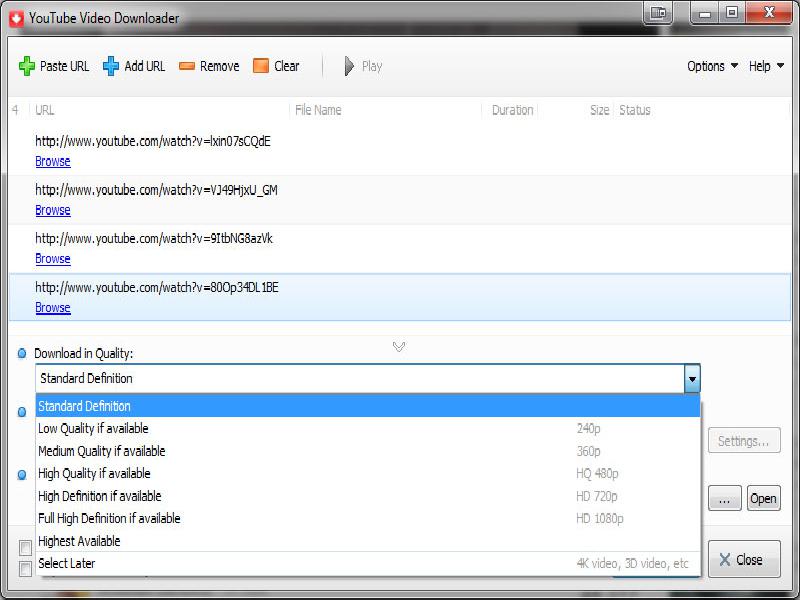The width and height of the screenshot is (800, 600).
Task: Click the blue Add URL plus icon
Action: [111, 66]
